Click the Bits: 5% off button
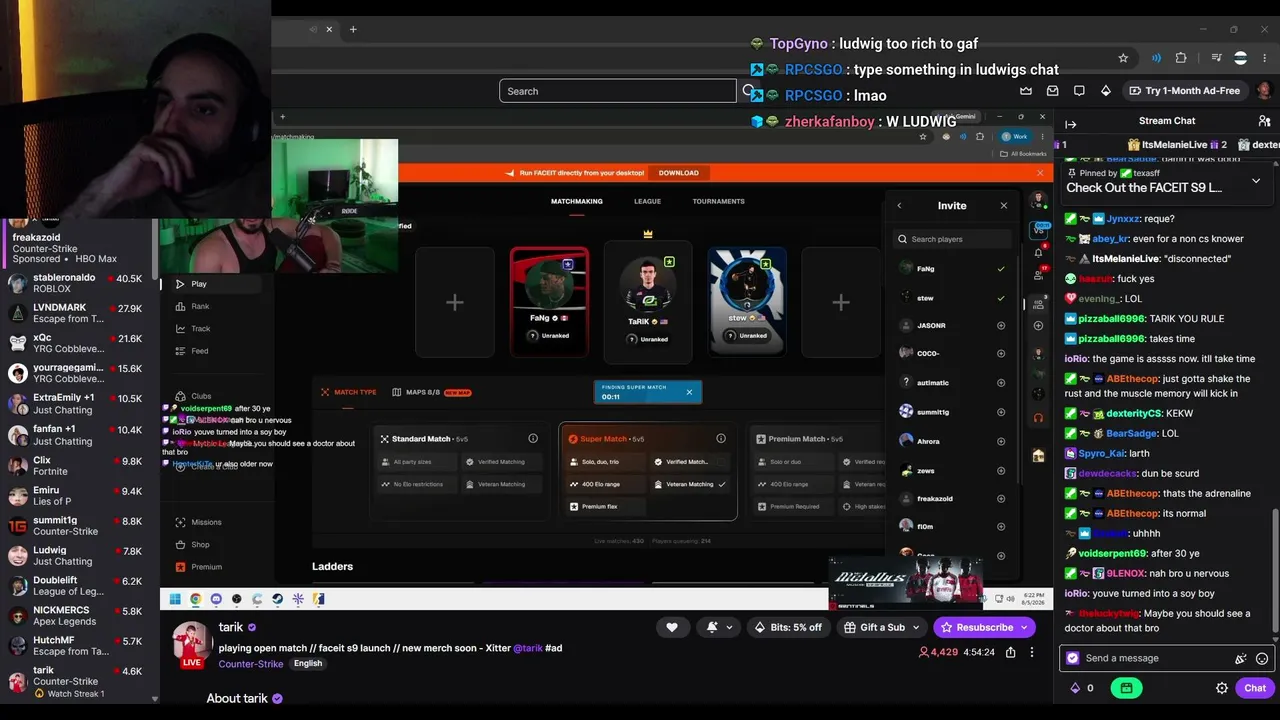The width and height of the screenshot is (1280, 720). coord(788,628)
